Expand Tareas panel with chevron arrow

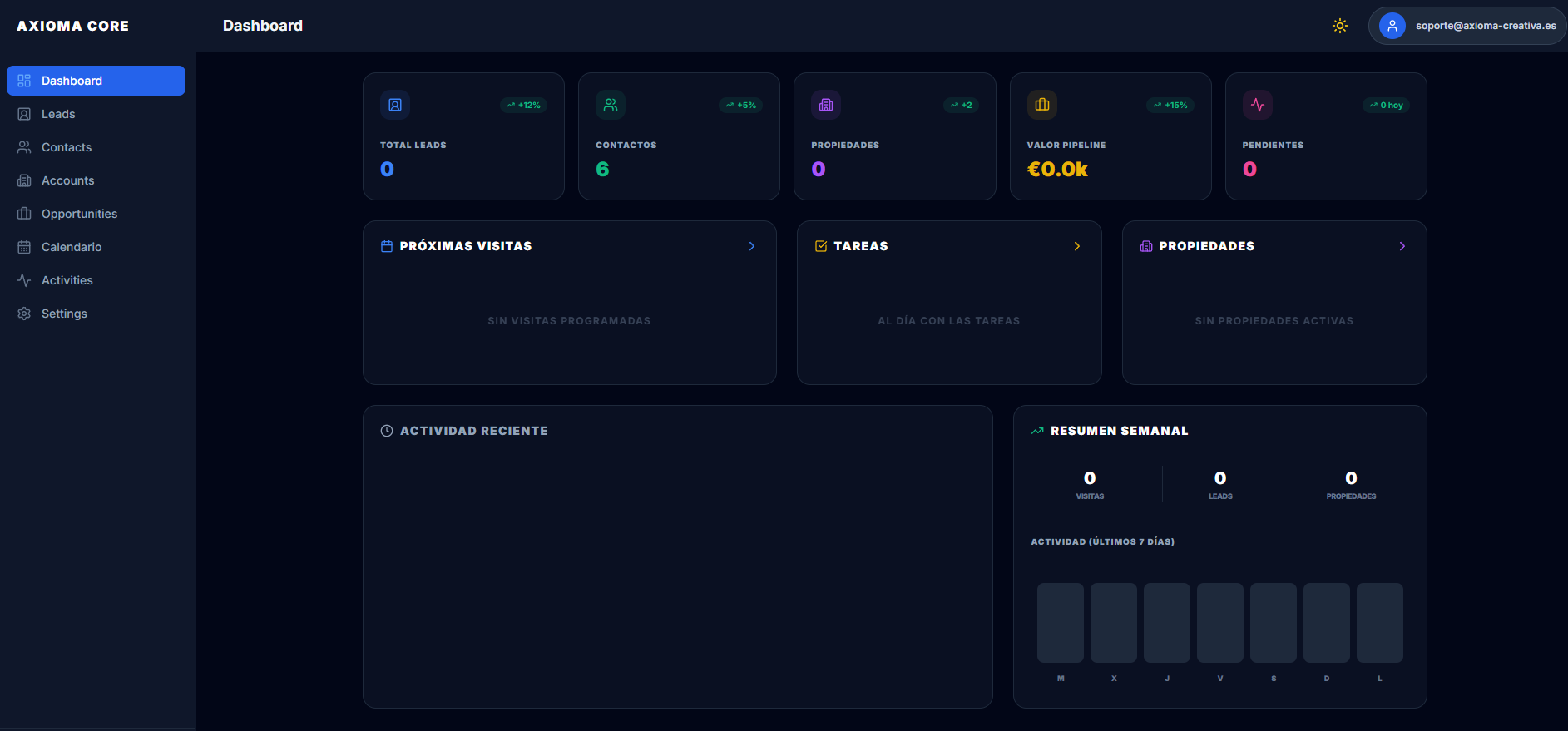[1077, 246]
